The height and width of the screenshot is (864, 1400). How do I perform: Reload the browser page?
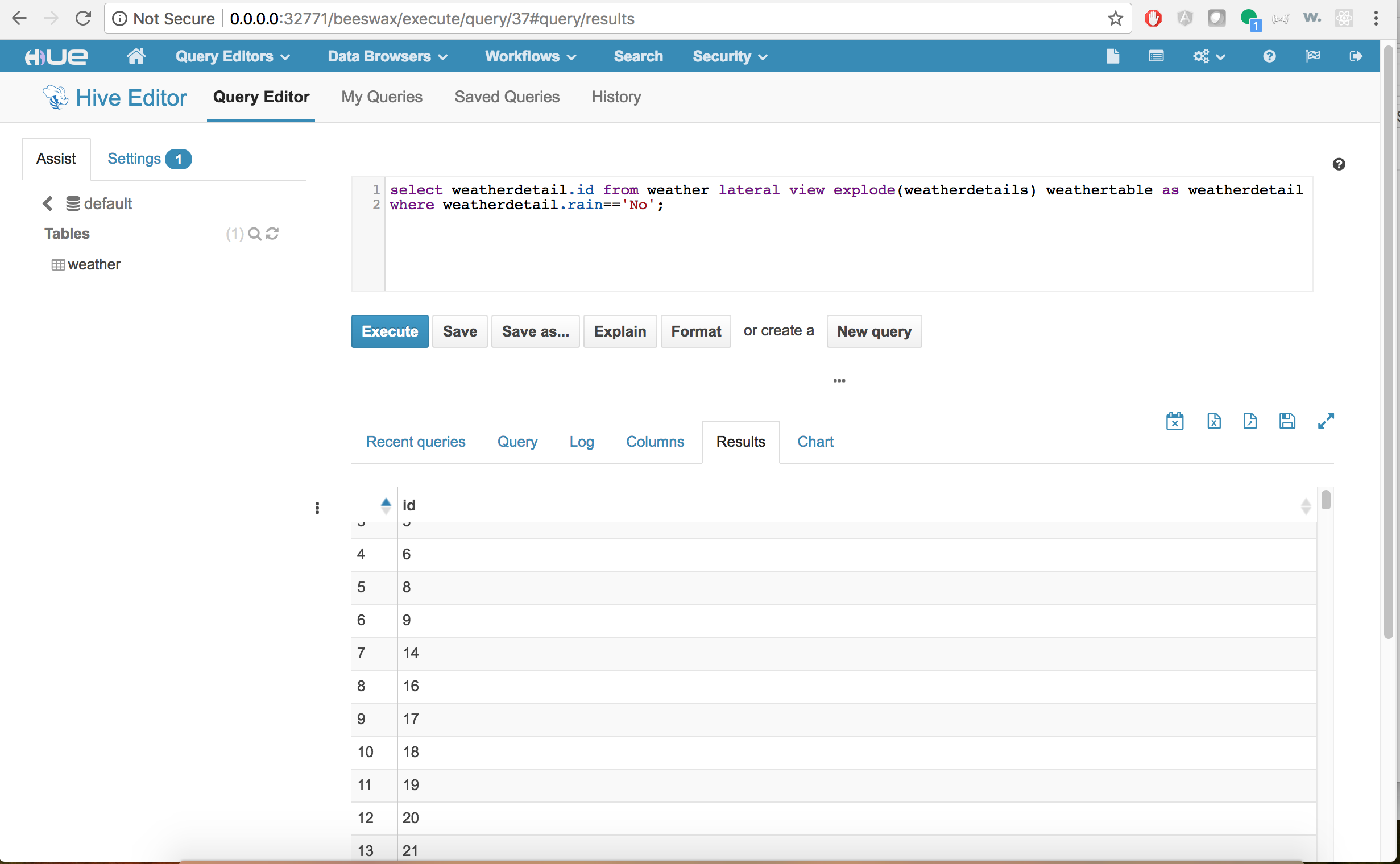pyautogui.click(x=84, y=19)
